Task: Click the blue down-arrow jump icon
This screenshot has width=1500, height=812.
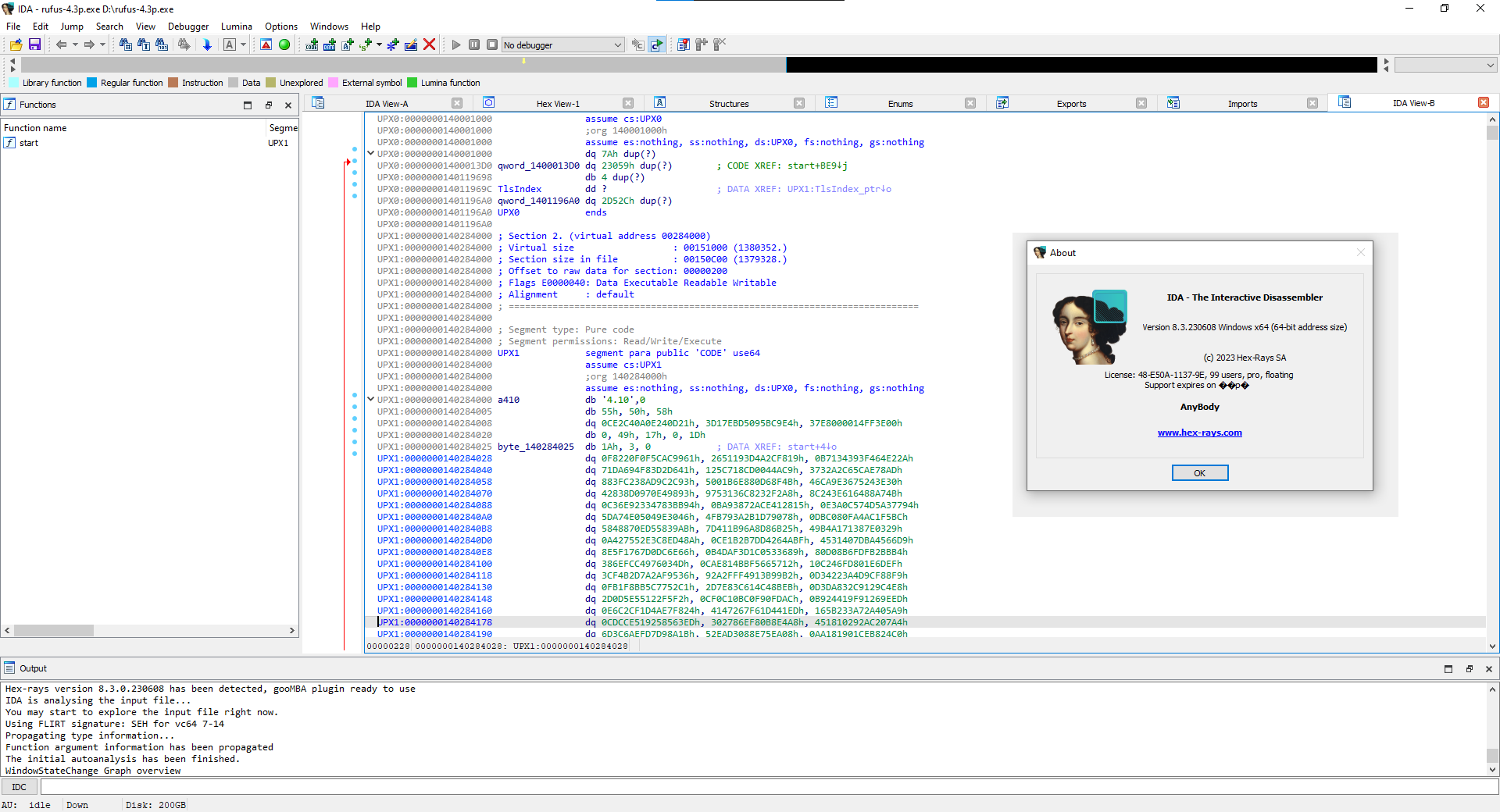Action: 207,45
